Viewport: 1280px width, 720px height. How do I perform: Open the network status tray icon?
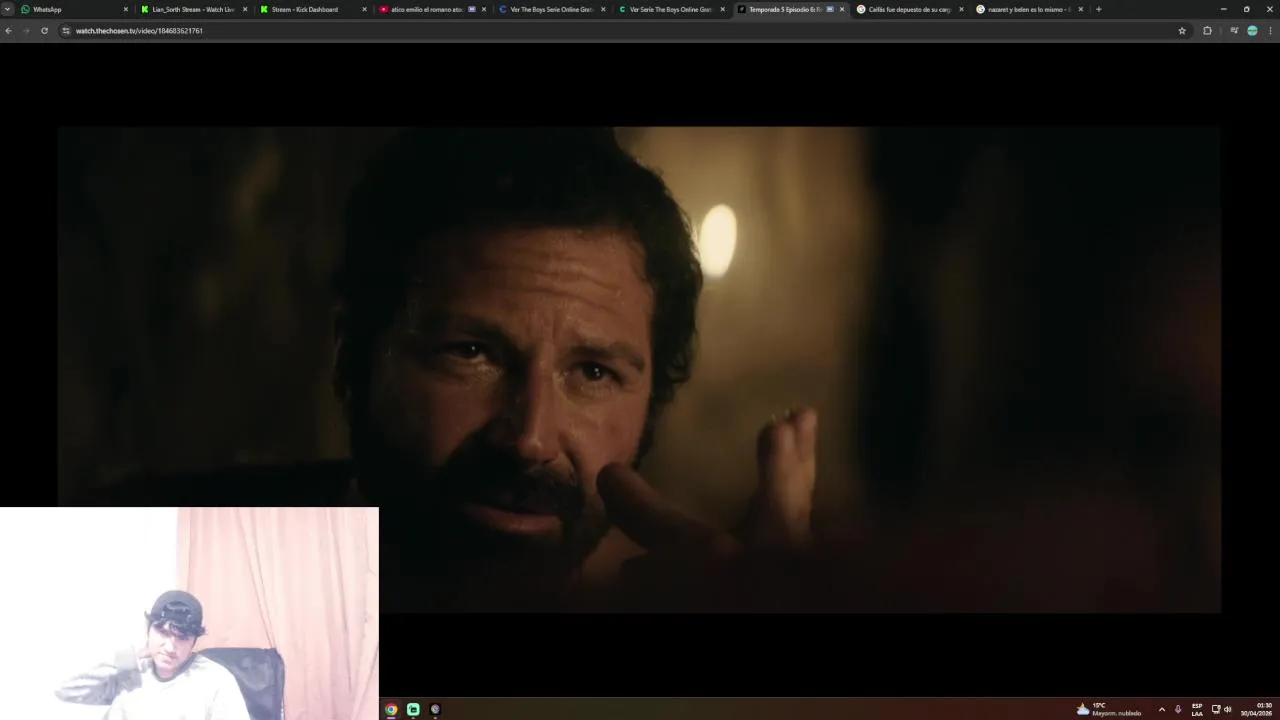point(1216,709)
